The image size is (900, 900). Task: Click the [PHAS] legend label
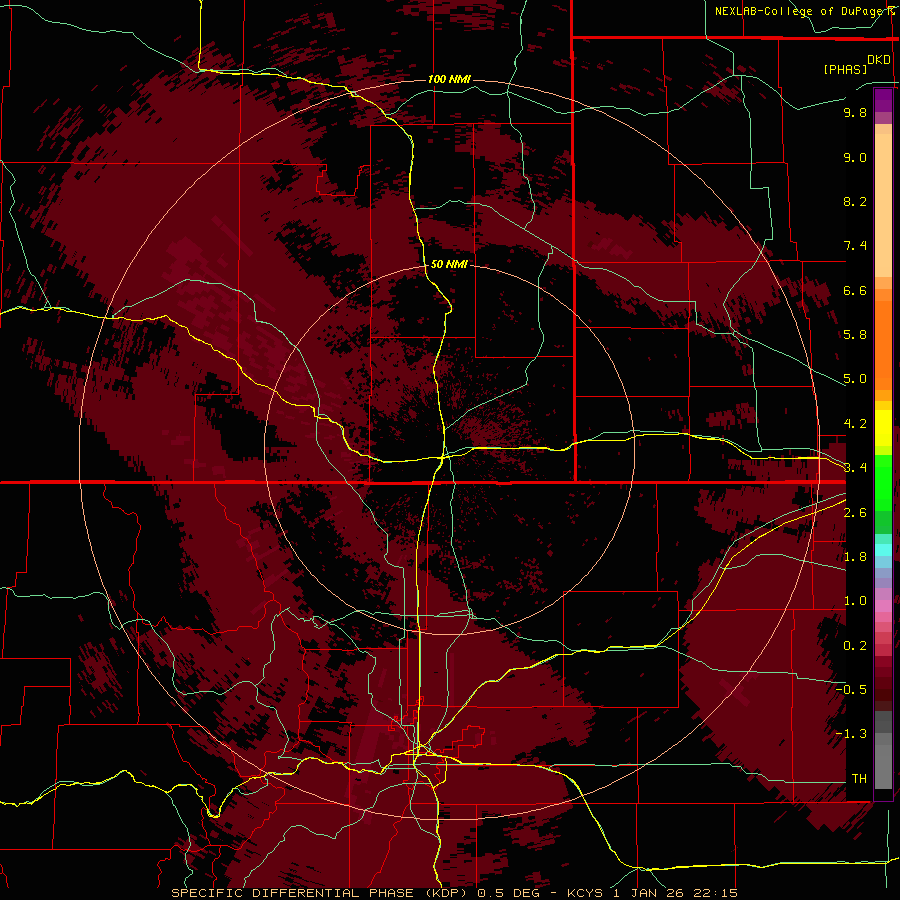pos(845,69)
